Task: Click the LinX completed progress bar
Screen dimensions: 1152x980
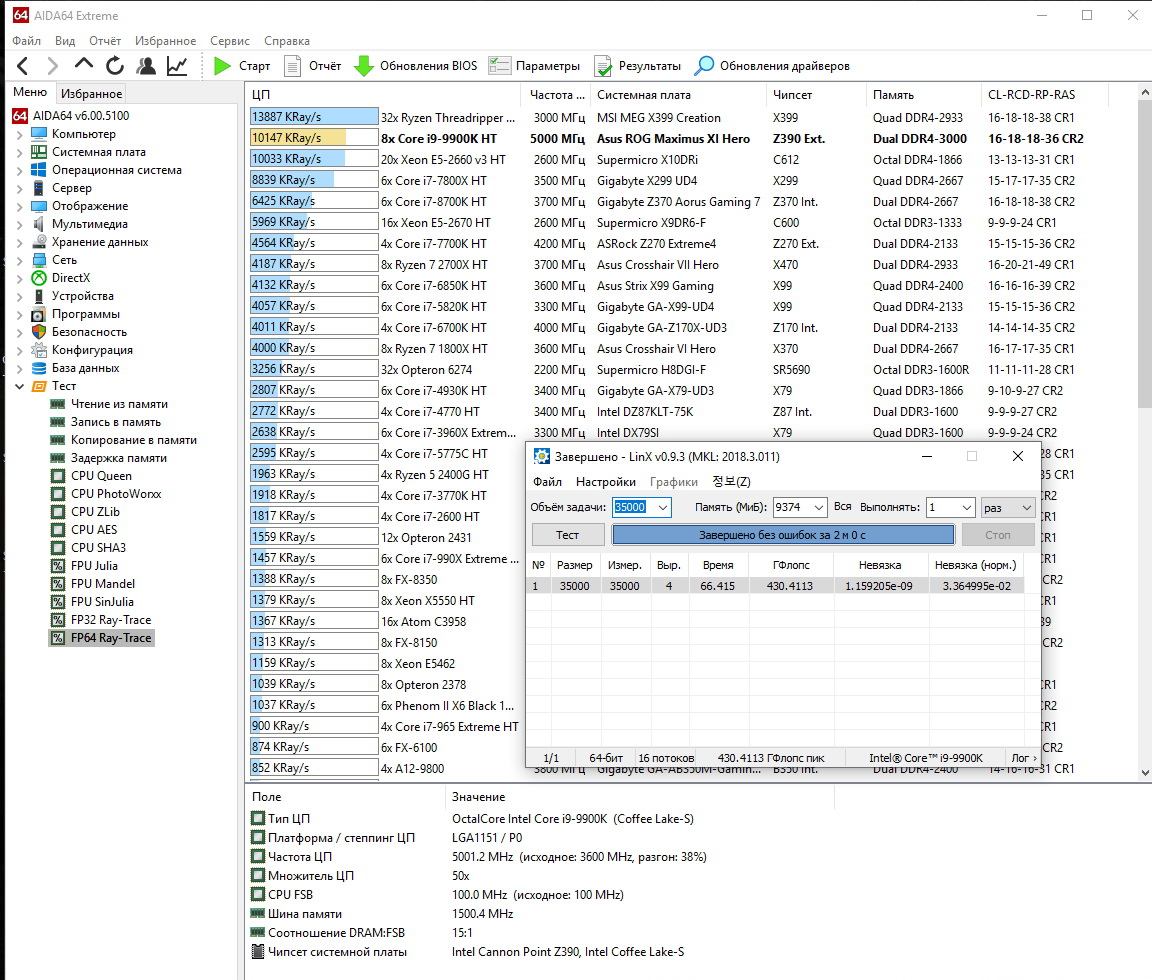Action: 783,535
